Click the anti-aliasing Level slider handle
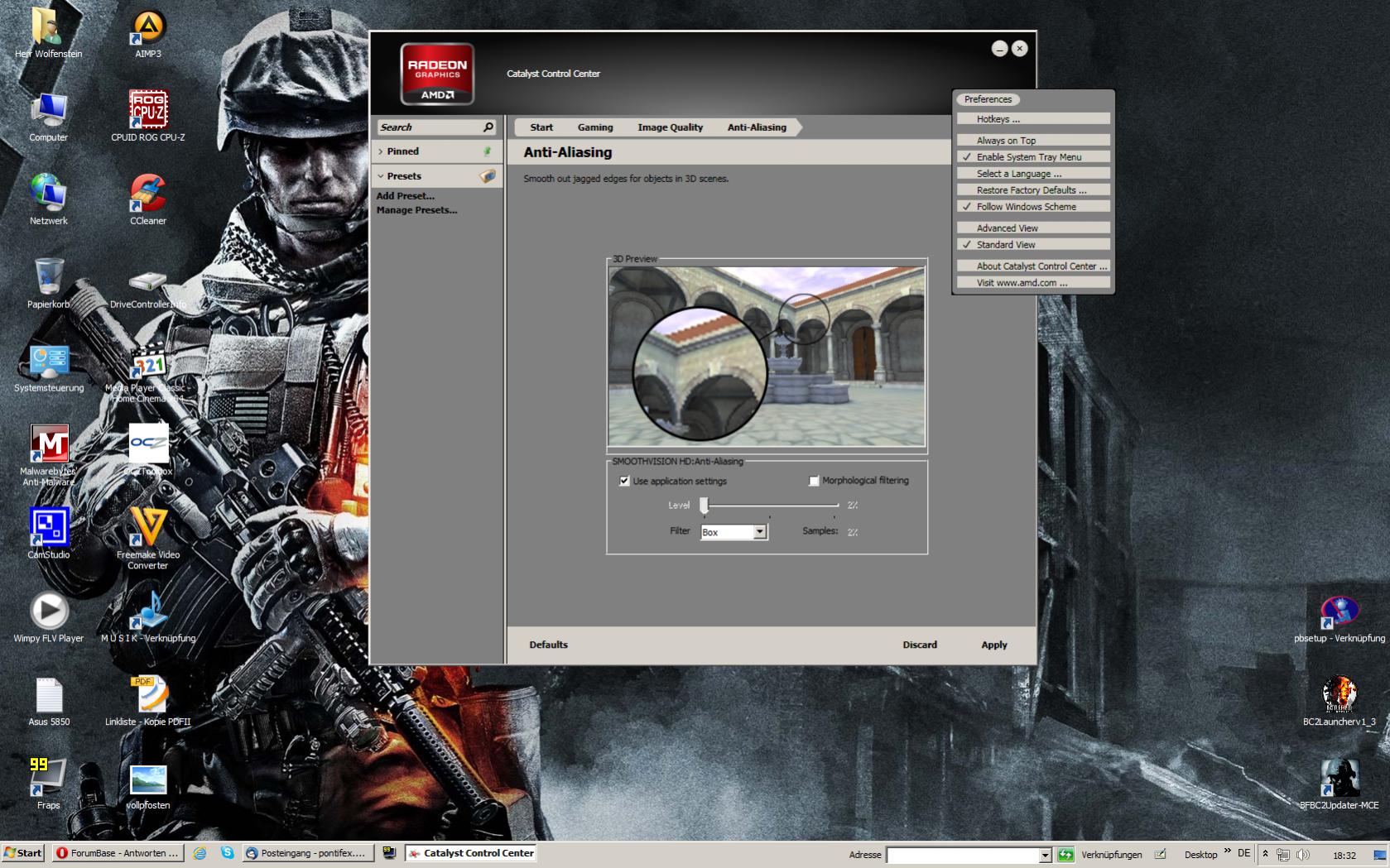The image size is (1390, 868). [704, 505]
